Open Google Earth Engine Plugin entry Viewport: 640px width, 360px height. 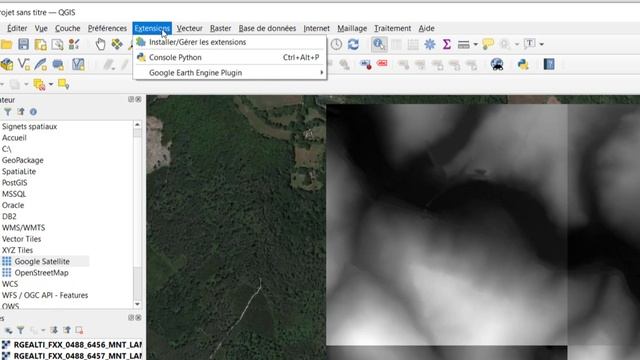[x=230, y=73]
